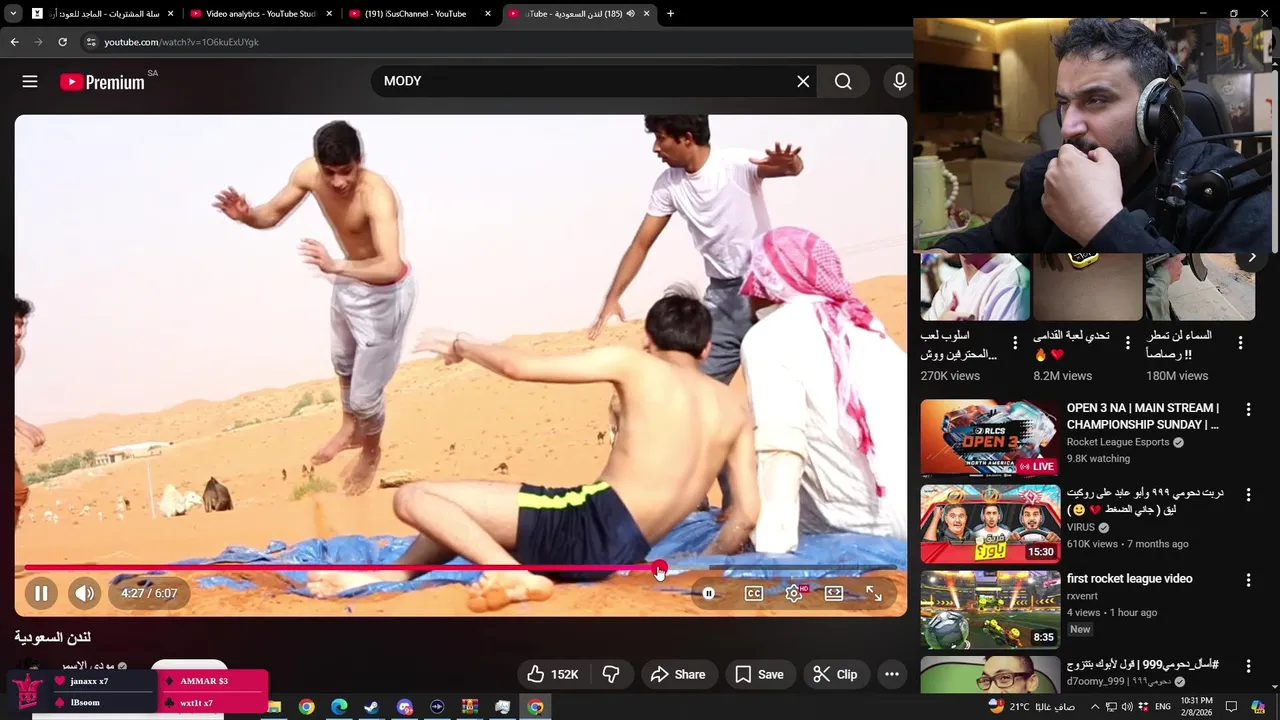
Task: Open player settings gear
Action: (x=794, y=593)
